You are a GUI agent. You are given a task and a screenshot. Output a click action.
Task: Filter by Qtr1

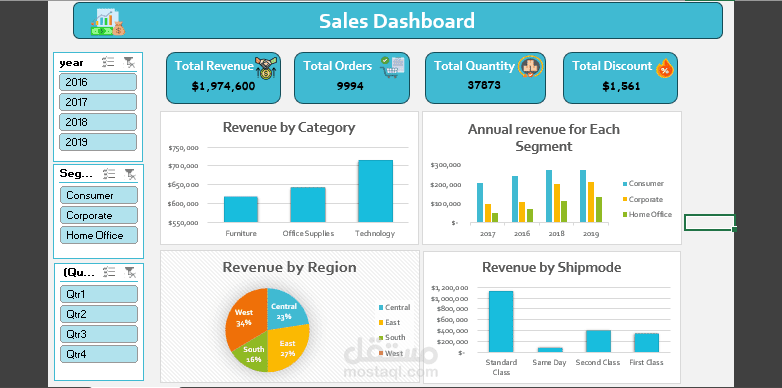tap(99, 294)
